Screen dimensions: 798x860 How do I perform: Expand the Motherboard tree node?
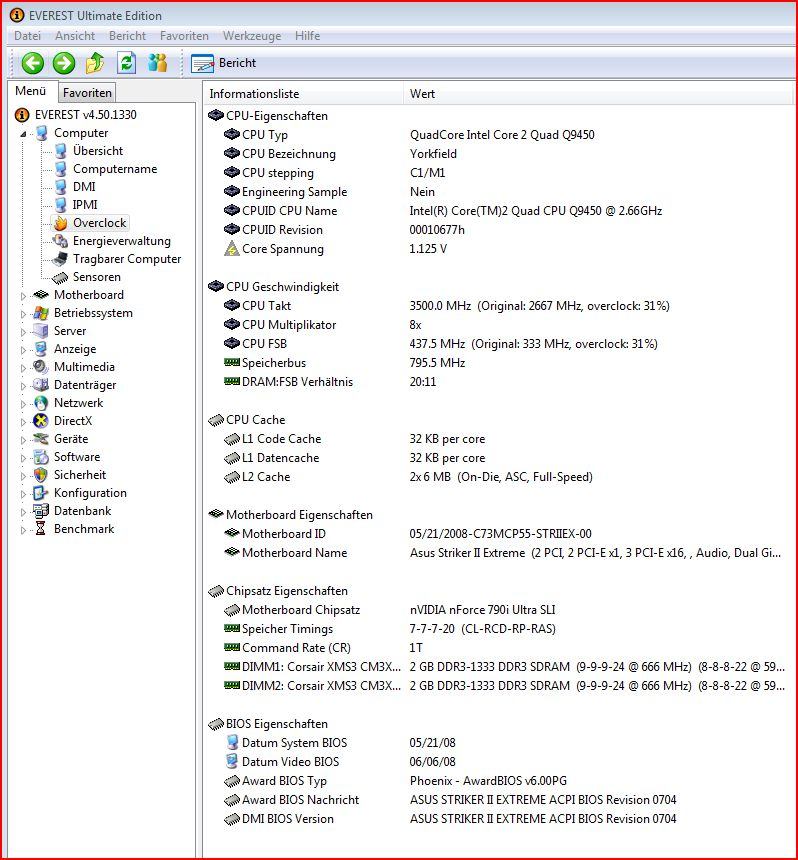(x=23, y=296)
